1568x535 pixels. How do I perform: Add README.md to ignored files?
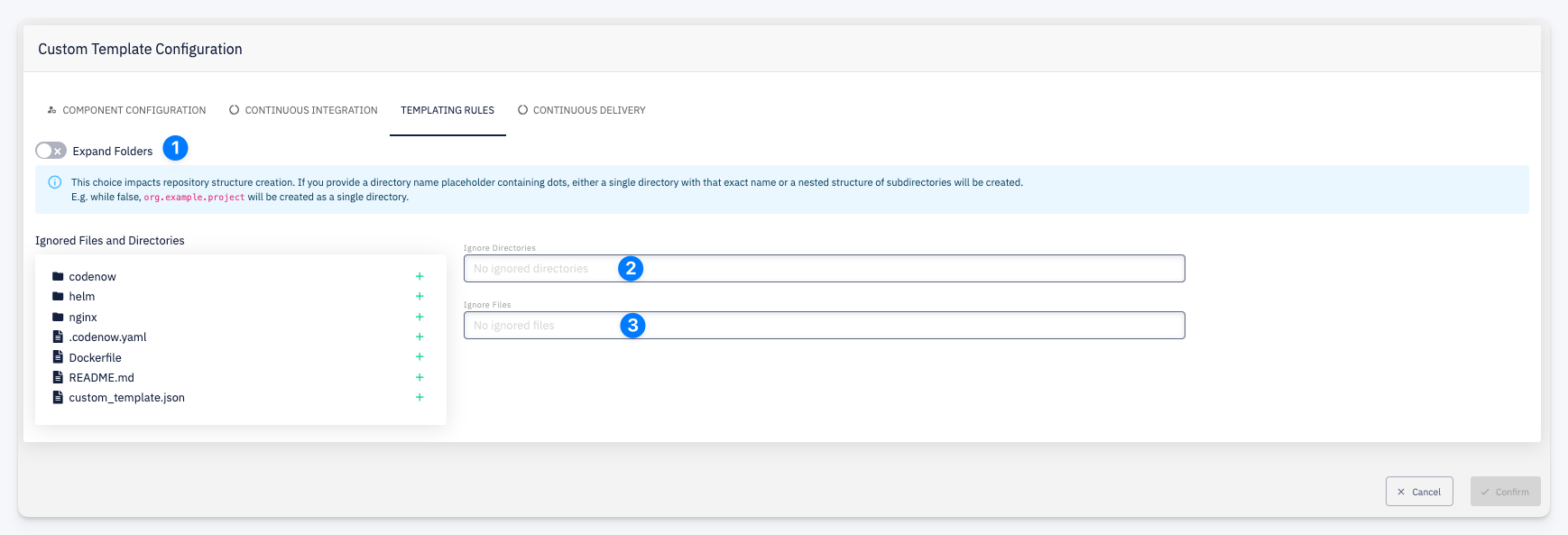[x=420, y=377]
